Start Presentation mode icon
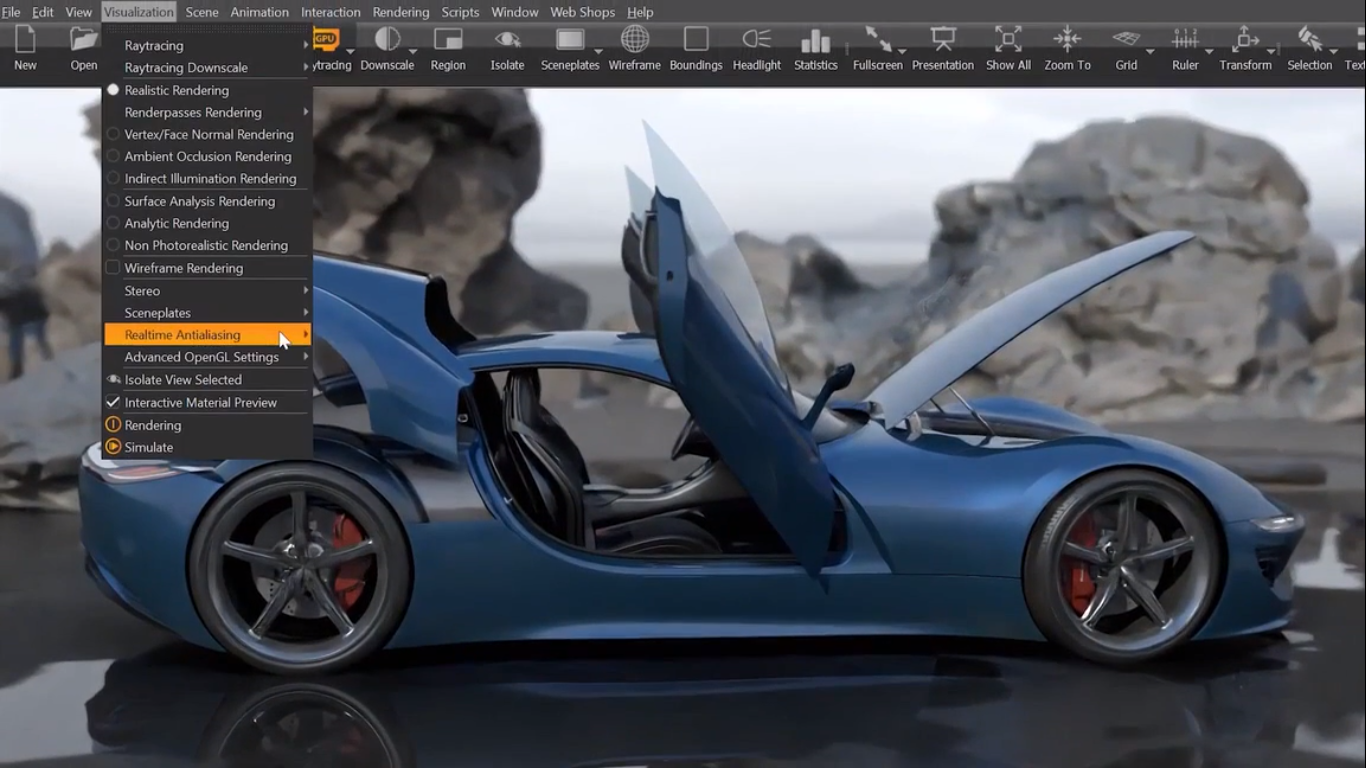The width and height of the screenshot is (1366, 768). [x=943, y=40]
